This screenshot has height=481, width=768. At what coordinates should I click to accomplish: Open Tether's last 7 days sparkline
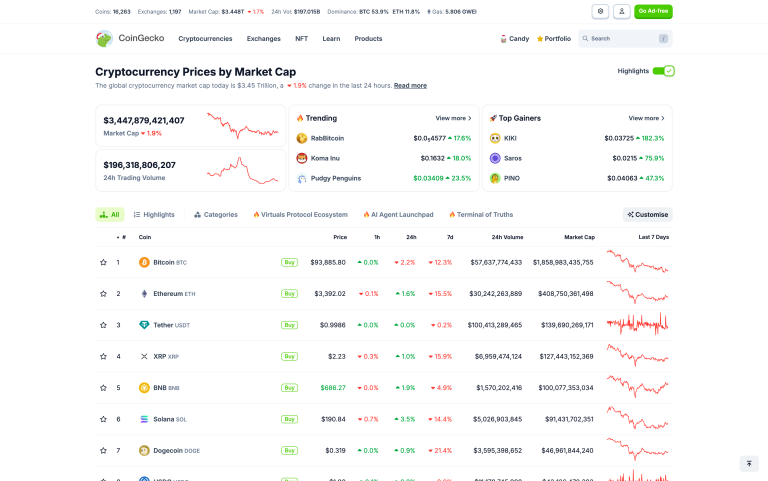pos(637,324)
